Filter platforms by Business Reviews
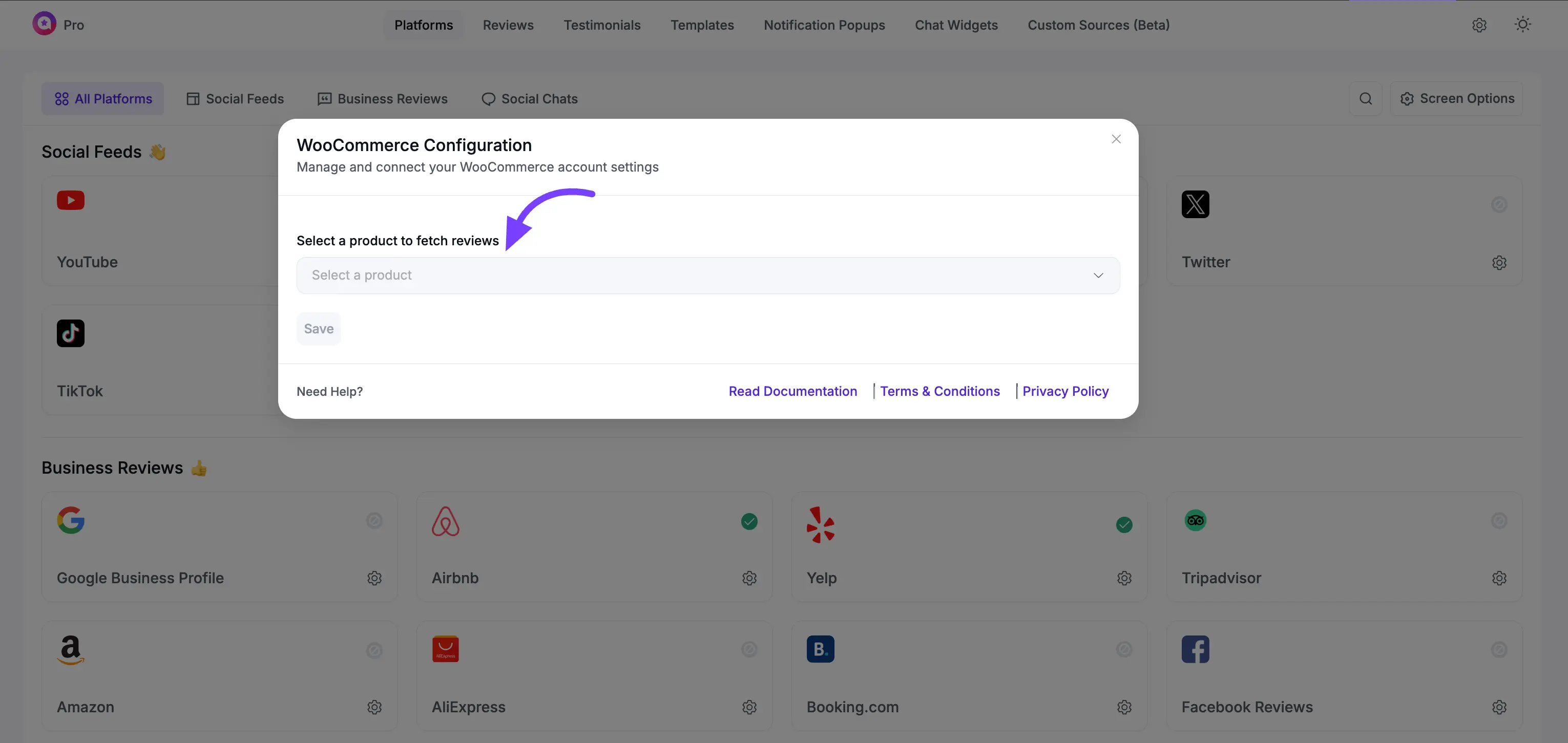1568x743 pixels. (x=382, y=98)
